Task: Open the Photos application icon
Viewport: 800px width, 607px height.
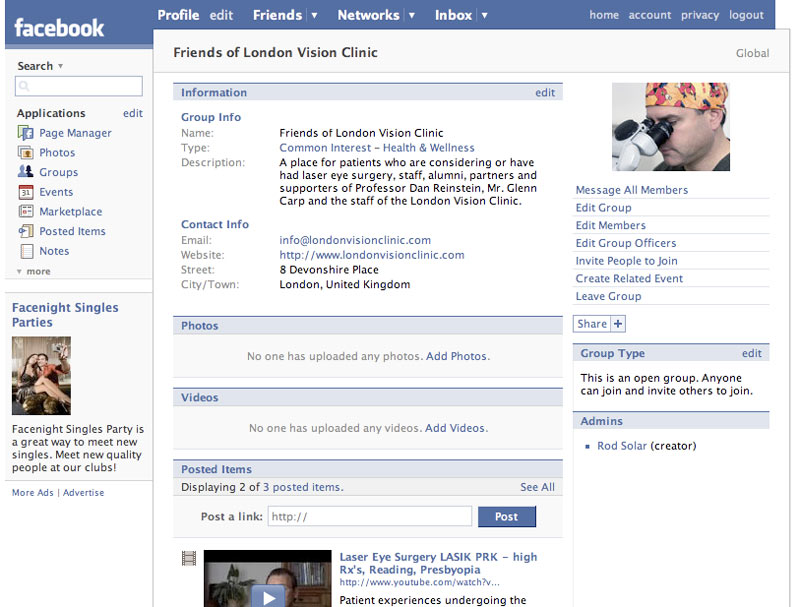Action: (26, 153)
